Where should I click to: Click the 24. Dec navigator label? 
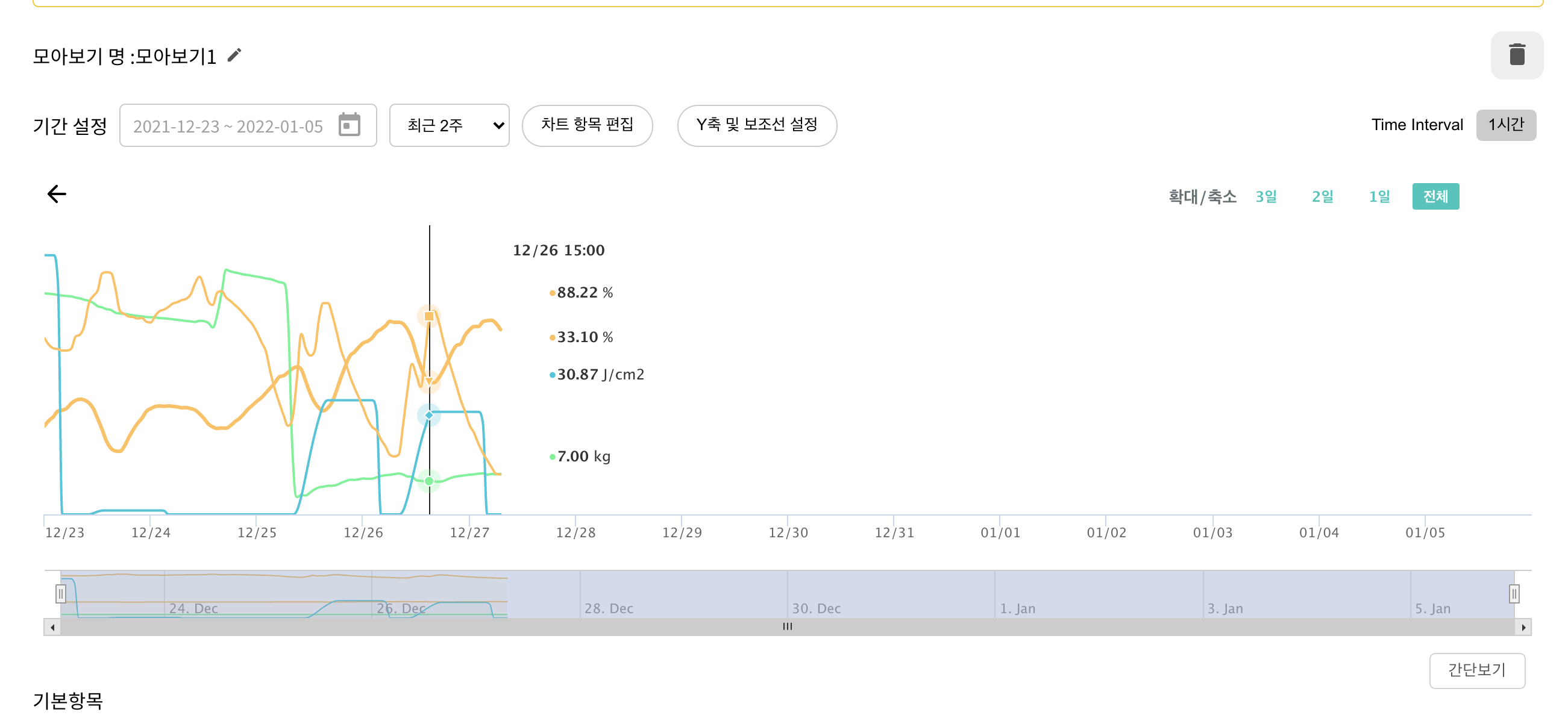tap(193, 608)
